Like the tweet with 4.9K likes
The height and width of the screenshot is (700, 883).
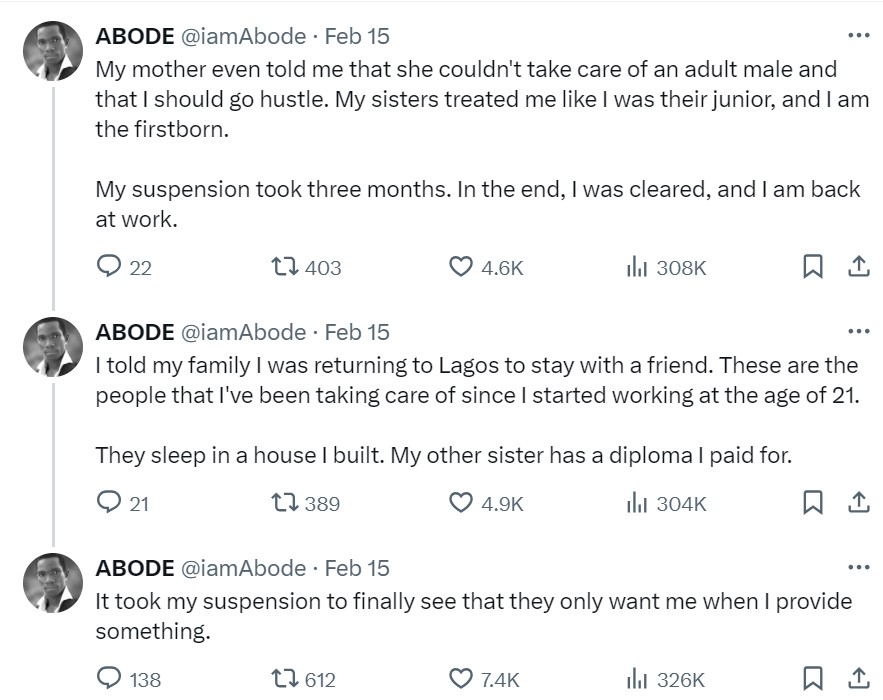click(x=460, y=503)
